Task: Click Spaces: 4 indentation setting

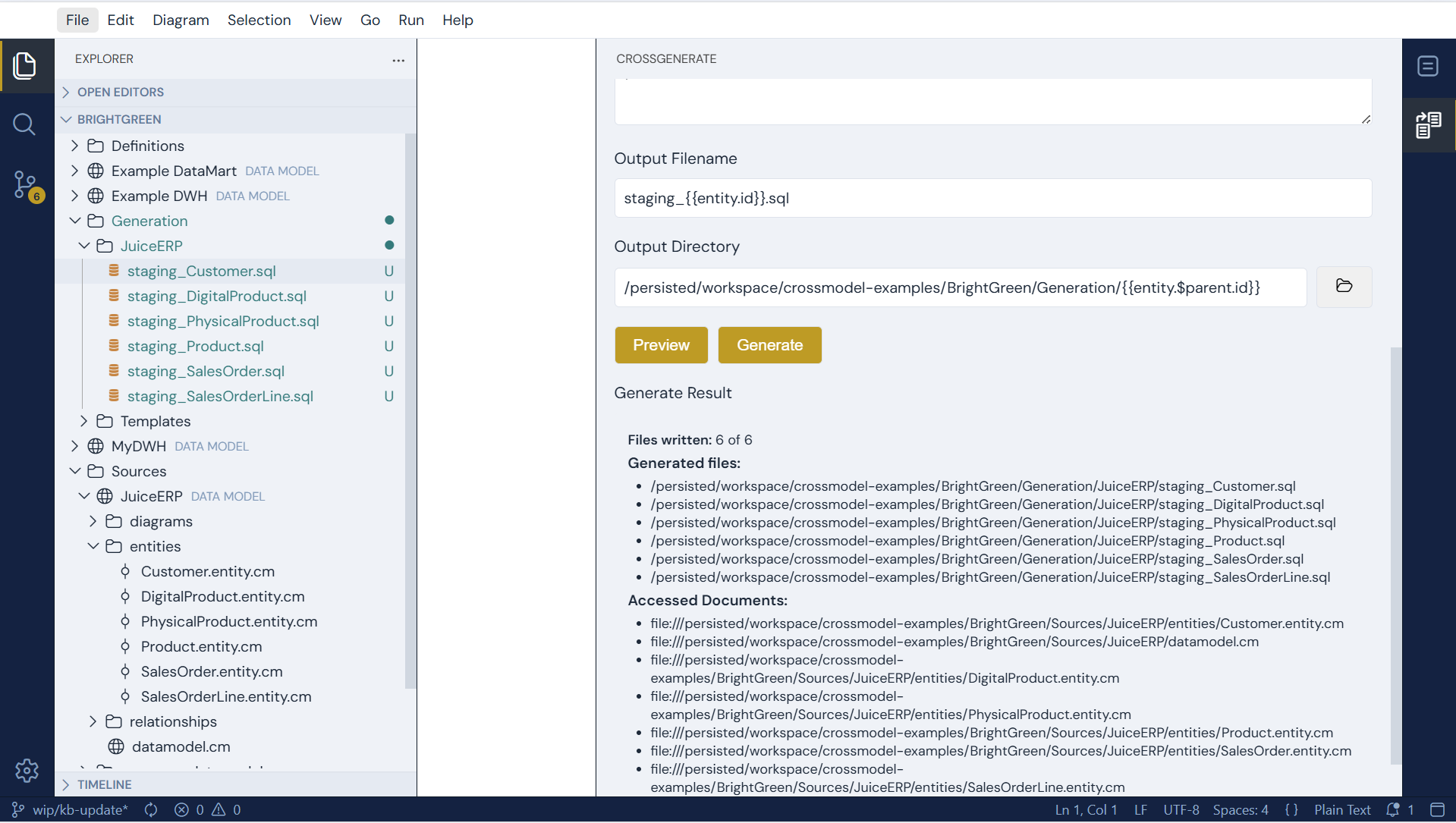Action: pos(1241,809)
